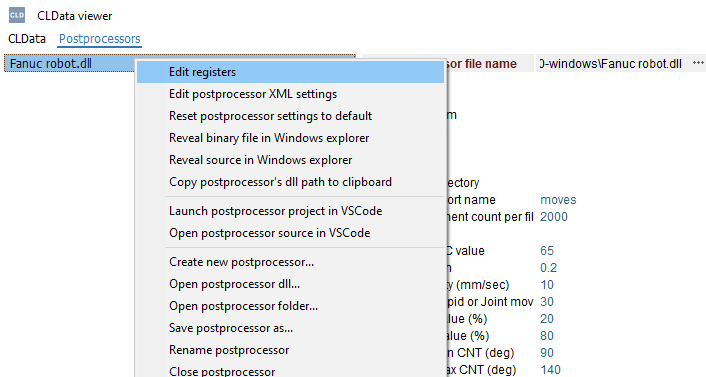Viewport: 706px width, 377px height.
Task: Click the CLData viewer app icon
Action: [x=17, y=15]
